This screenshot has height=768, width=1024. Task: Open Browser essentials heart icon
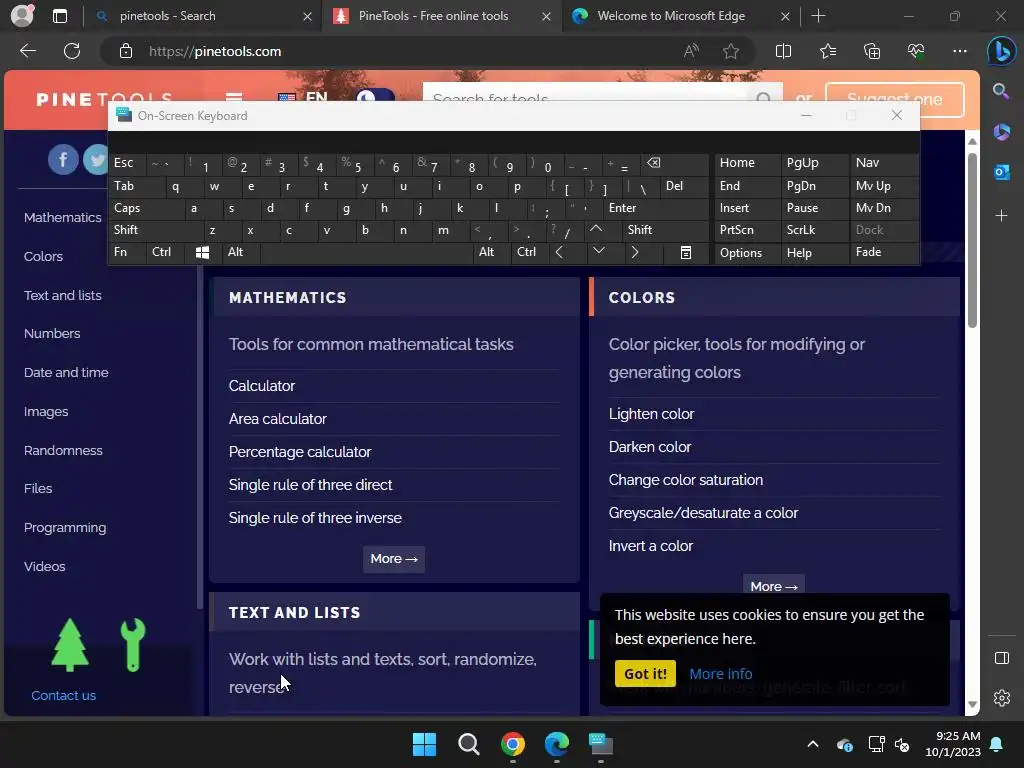pos(916,51)
